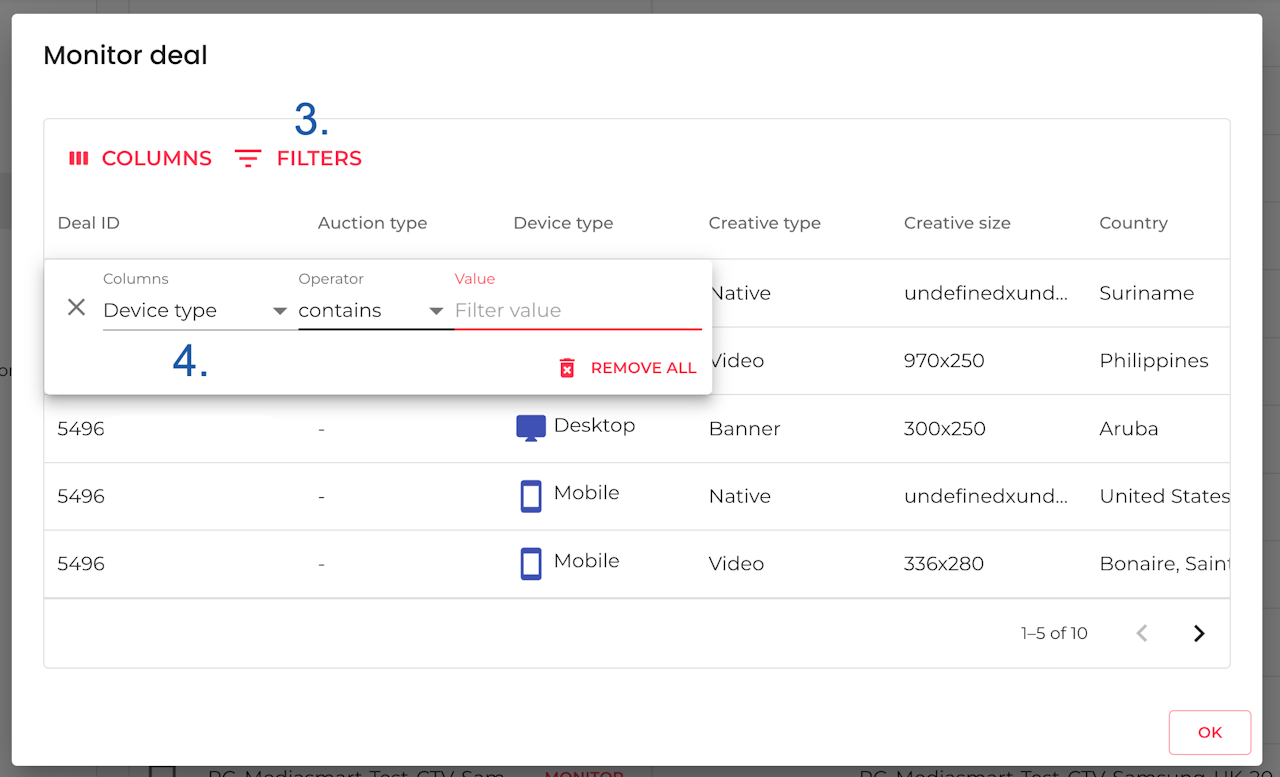
Task: Click the Filter value input field
Action: [577, 311]
